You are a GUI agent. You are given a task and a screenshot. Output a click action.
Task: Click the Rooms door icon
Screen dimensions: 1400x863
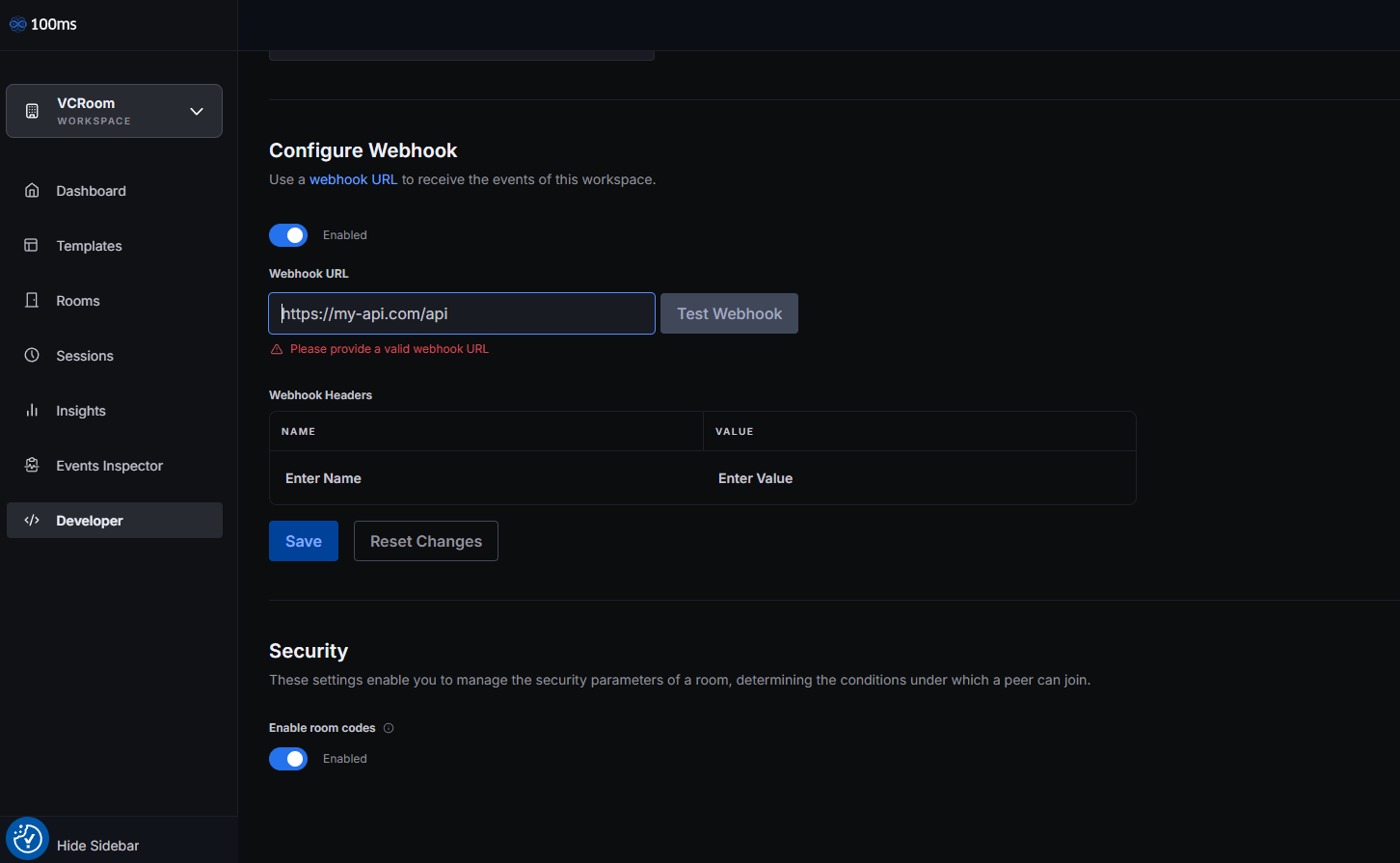point(32,301)
